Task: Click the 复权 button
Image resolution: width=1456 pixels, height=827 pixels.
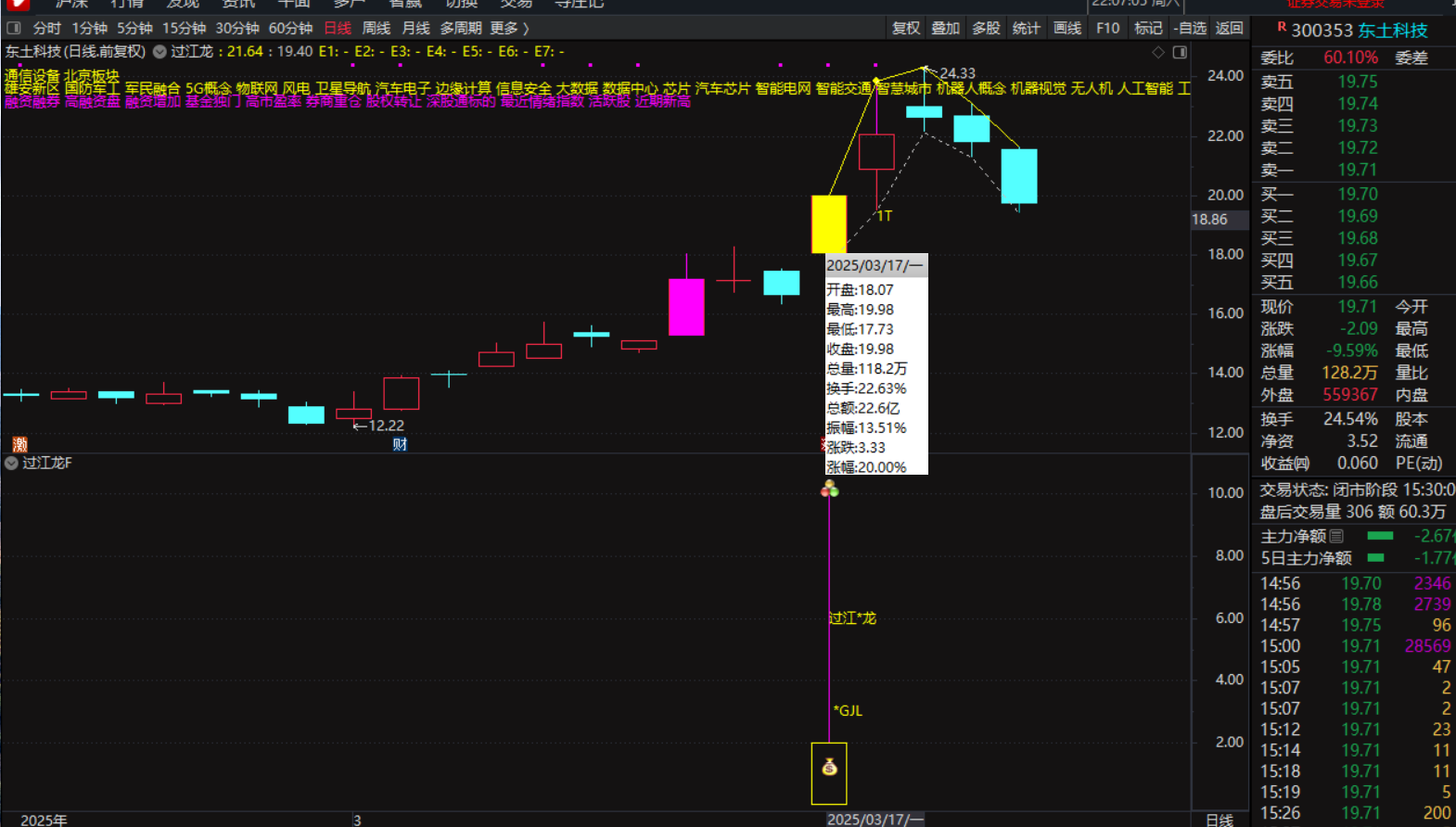Action: [x=905, y=28]
